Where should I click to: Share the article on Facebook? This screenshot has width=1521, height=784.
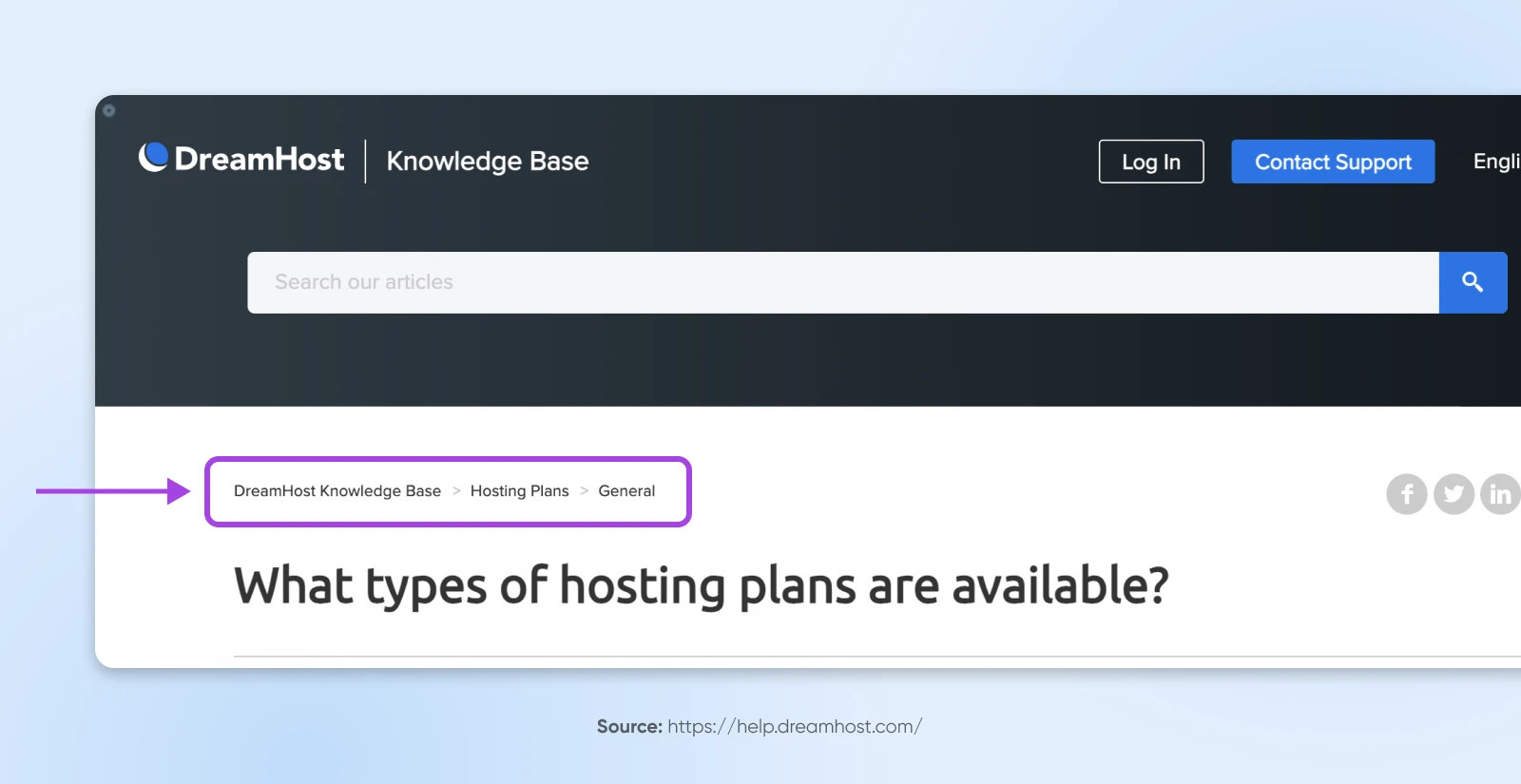pos(1407,494)
